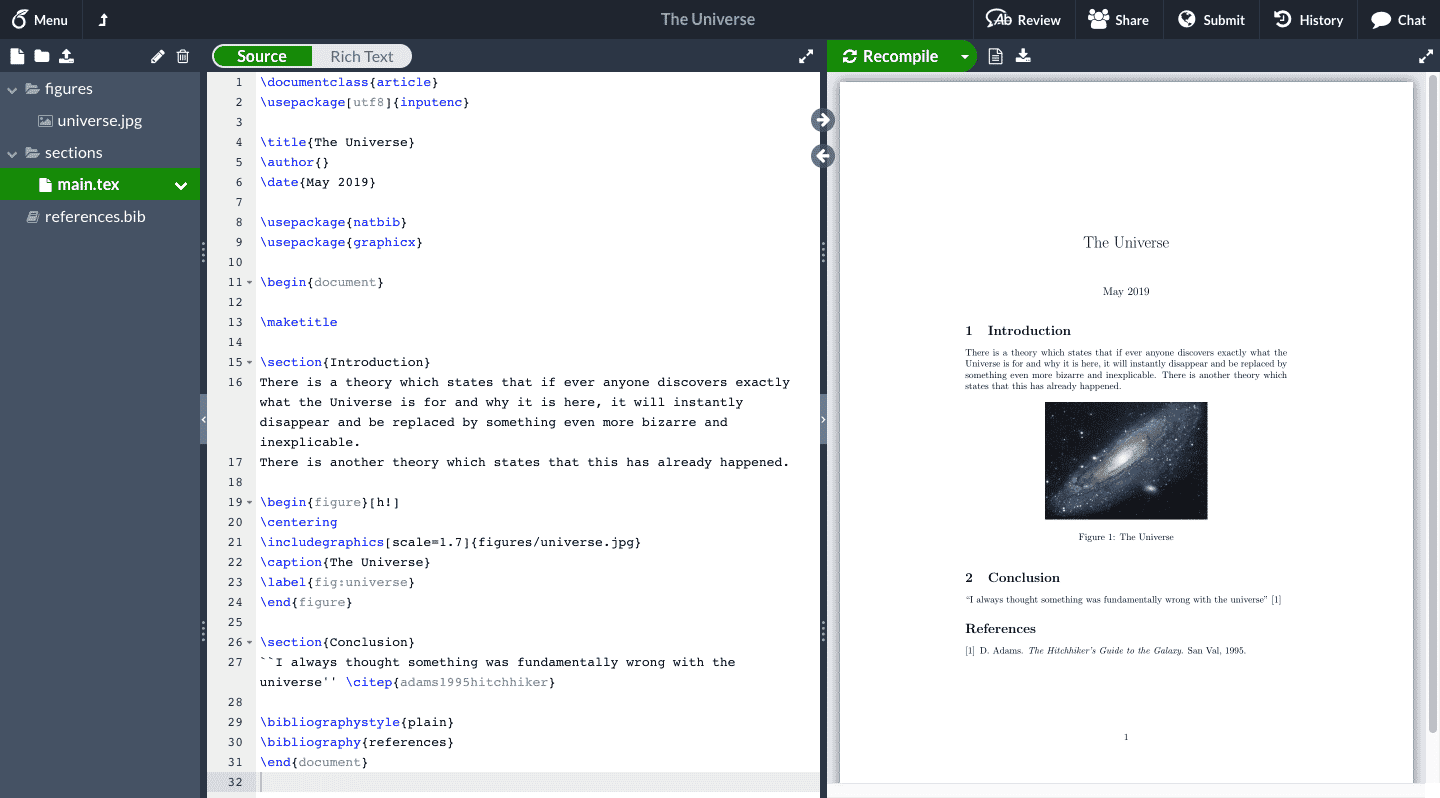Create a new file in the project
Image resolution: width=1440 pixels, height=798 pixels.
pos(16,56)
